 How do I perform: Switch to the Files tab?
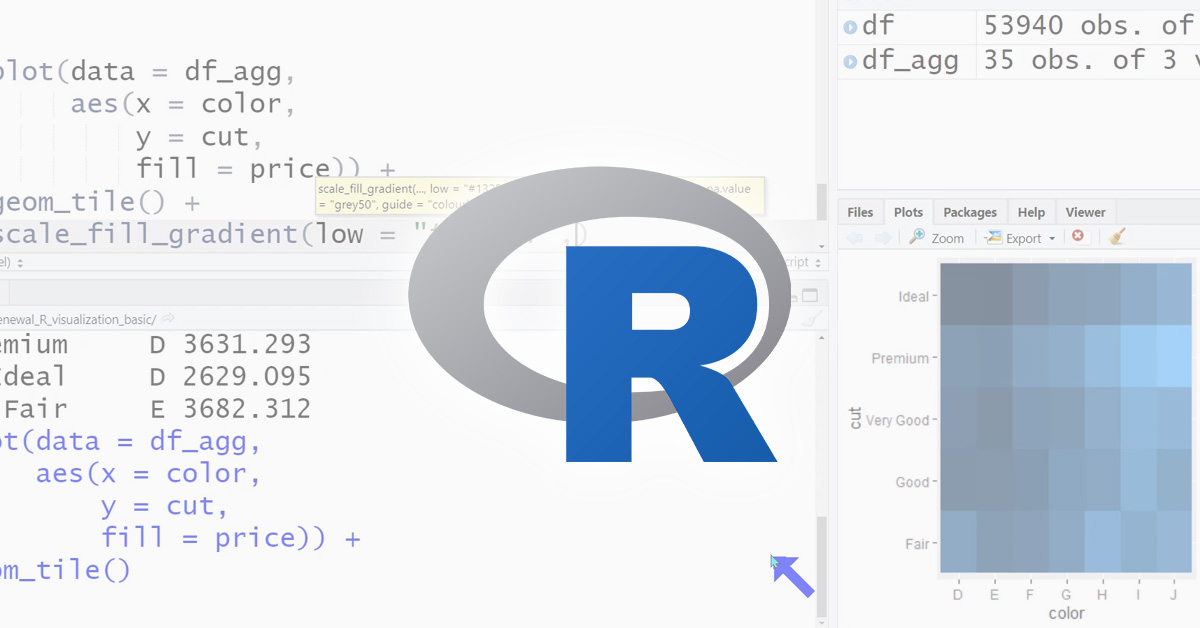tap(860, 212)
